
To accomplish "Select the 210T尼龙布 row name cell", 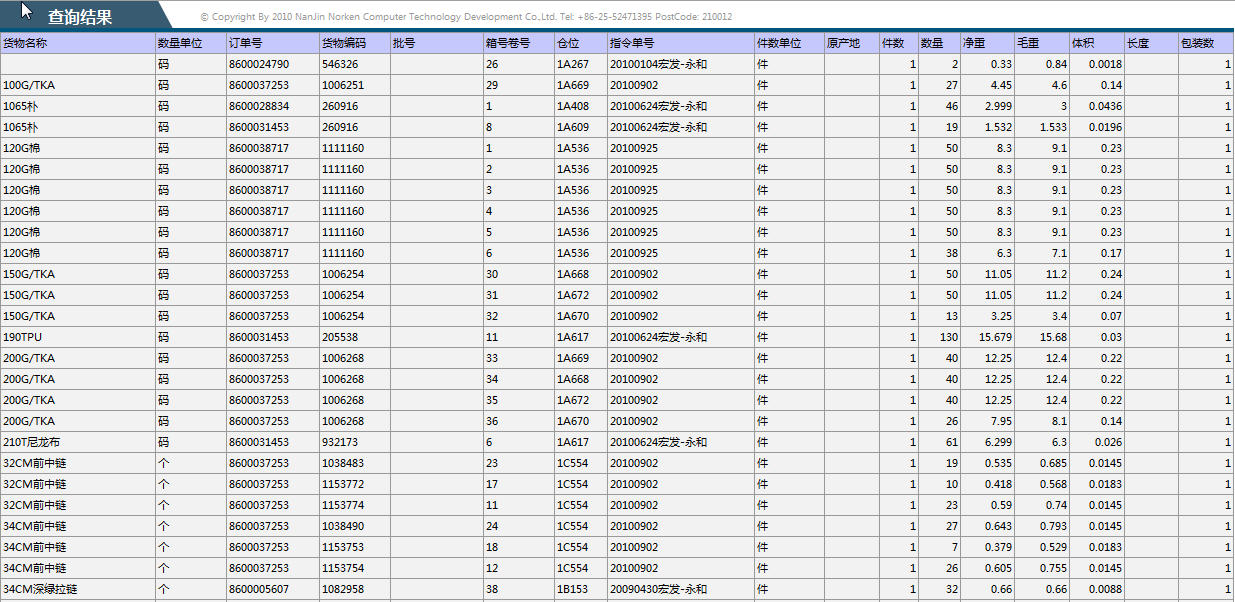I will pos(31,442).
